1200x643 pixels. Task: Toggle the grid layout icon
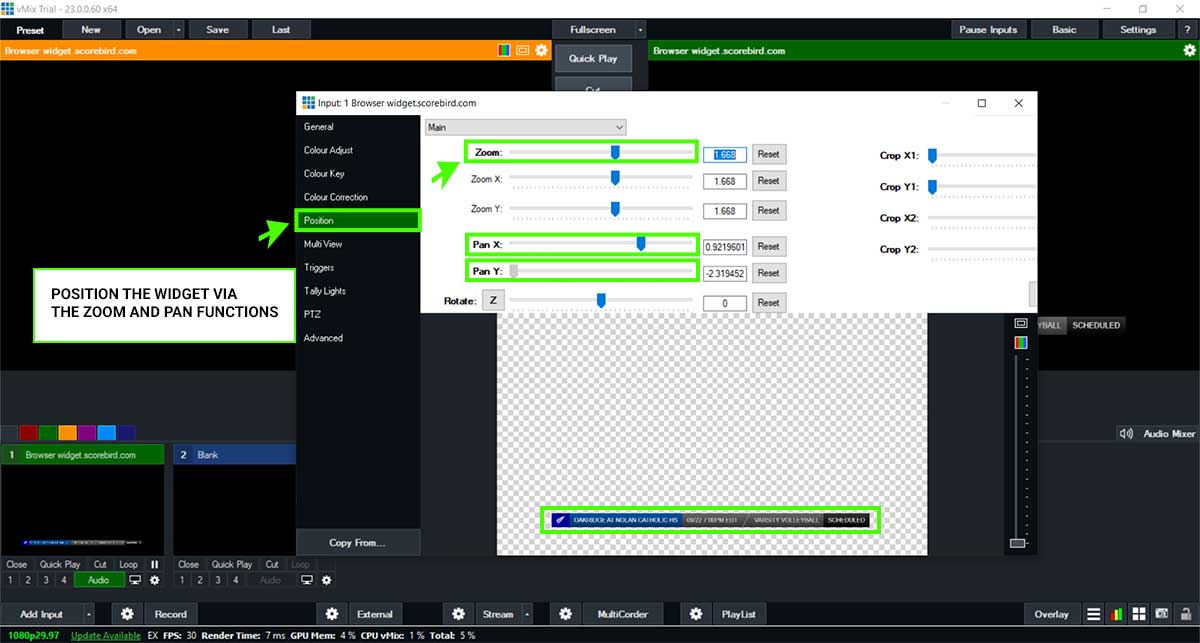(1140, 614)
